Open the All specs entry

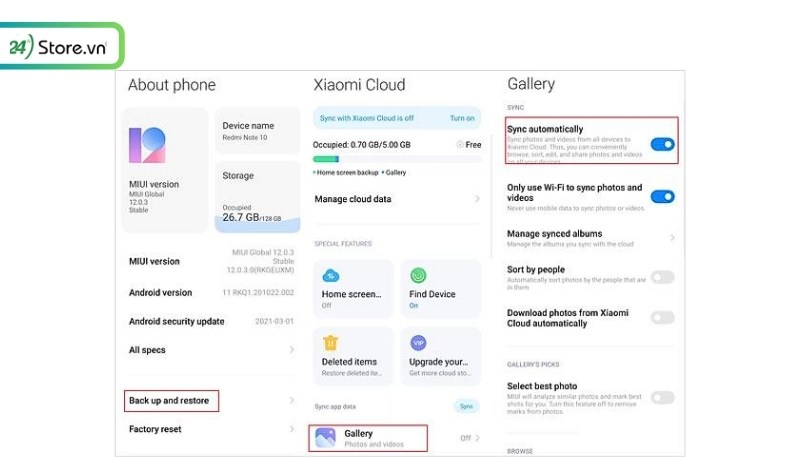coord(210,350)
